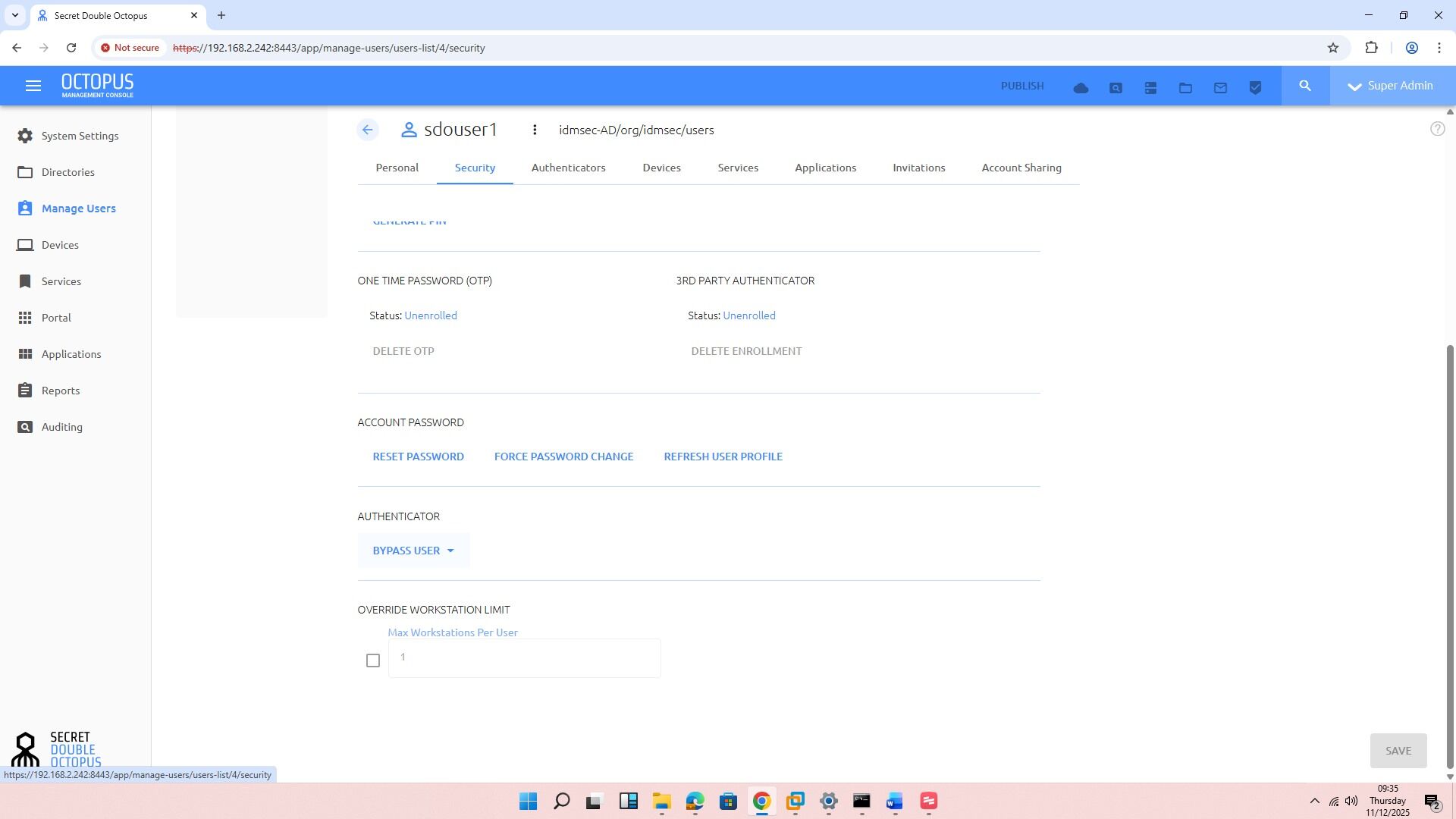Screen dimensions: 1456x819
Task: Expand the Super Admin account menu
Action: 1392,86
